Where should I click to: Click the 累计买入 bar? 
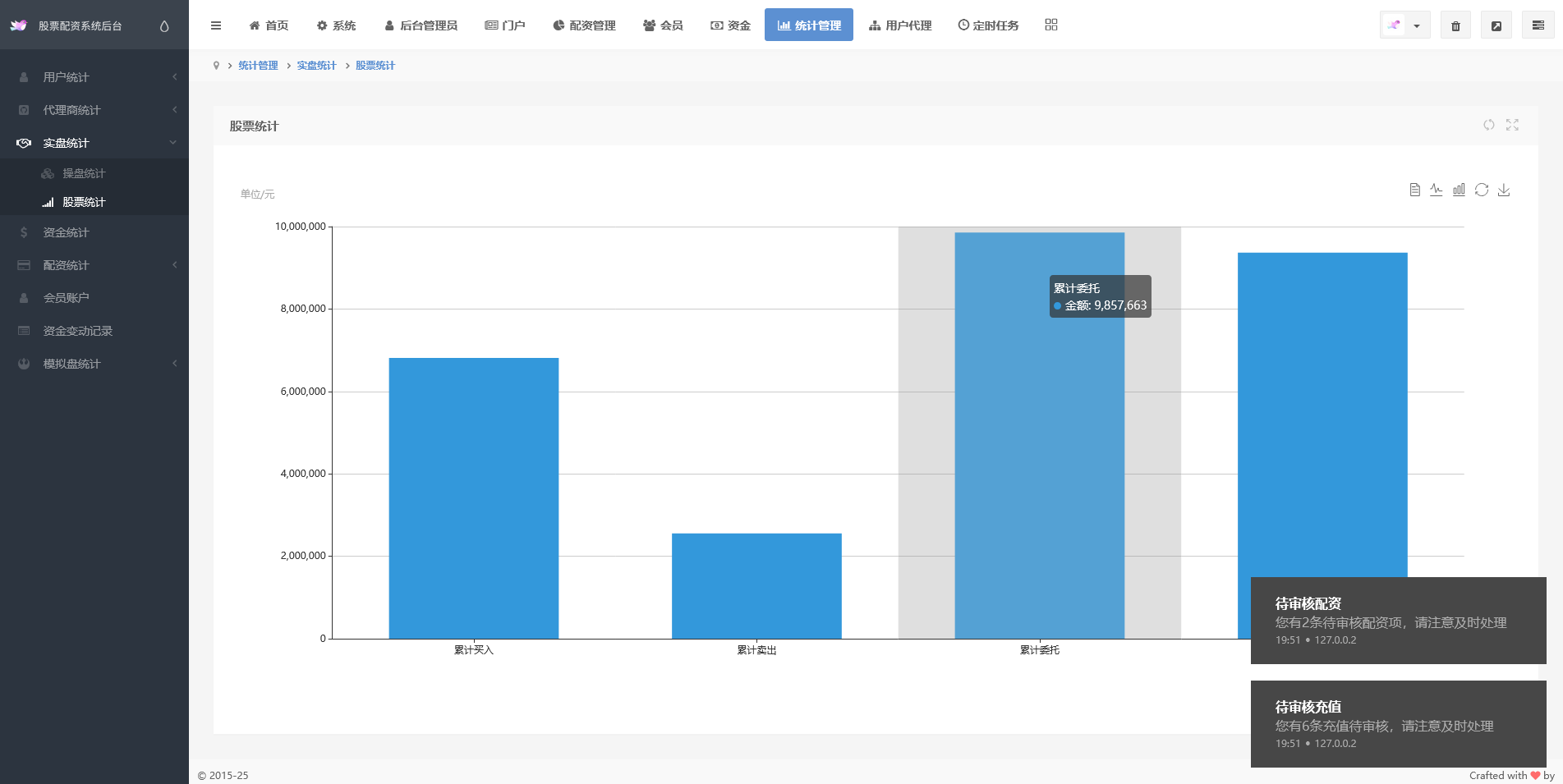point(474,498)
